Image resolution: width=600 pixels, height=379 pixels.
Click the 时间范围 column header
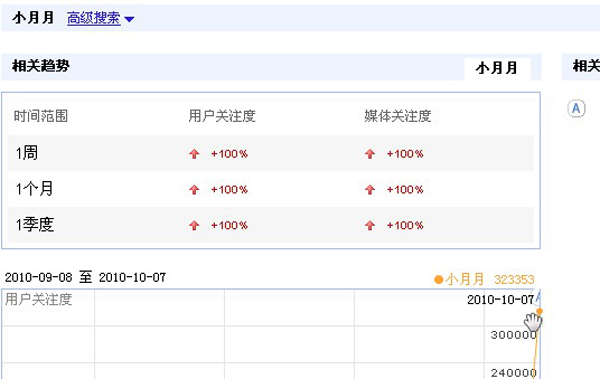click(x=41, y=116)
